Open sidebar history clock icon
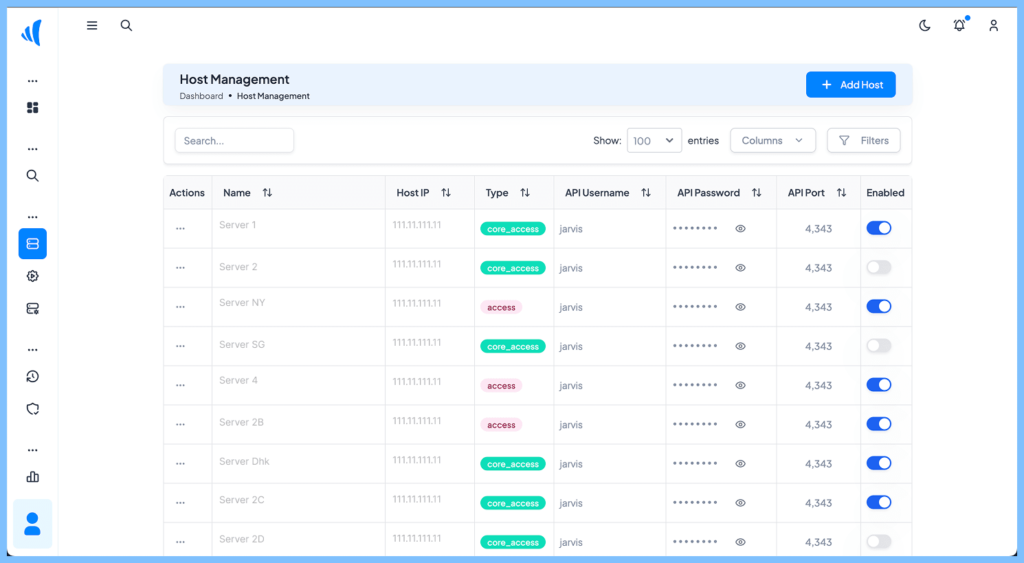This screenshot has height=563, width=1024. click(32, 377)
